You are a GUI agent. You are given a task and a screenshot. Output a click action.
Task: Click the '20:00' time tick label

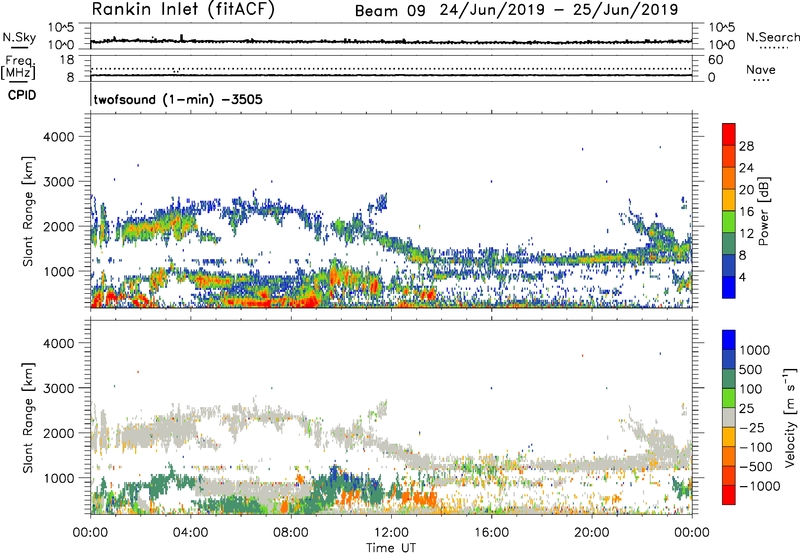click(591, 533)
